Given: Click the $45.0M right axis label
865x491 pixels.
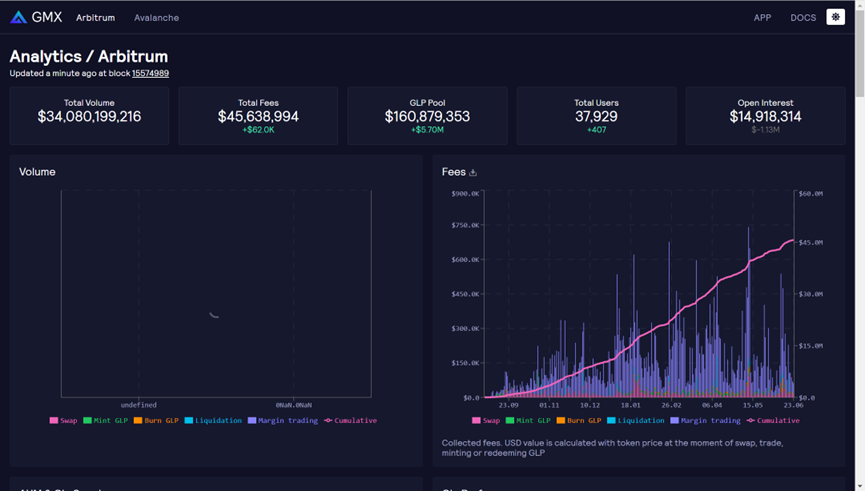Looking at the screenshot, I should pyautogui.click(x=811, y=243).
